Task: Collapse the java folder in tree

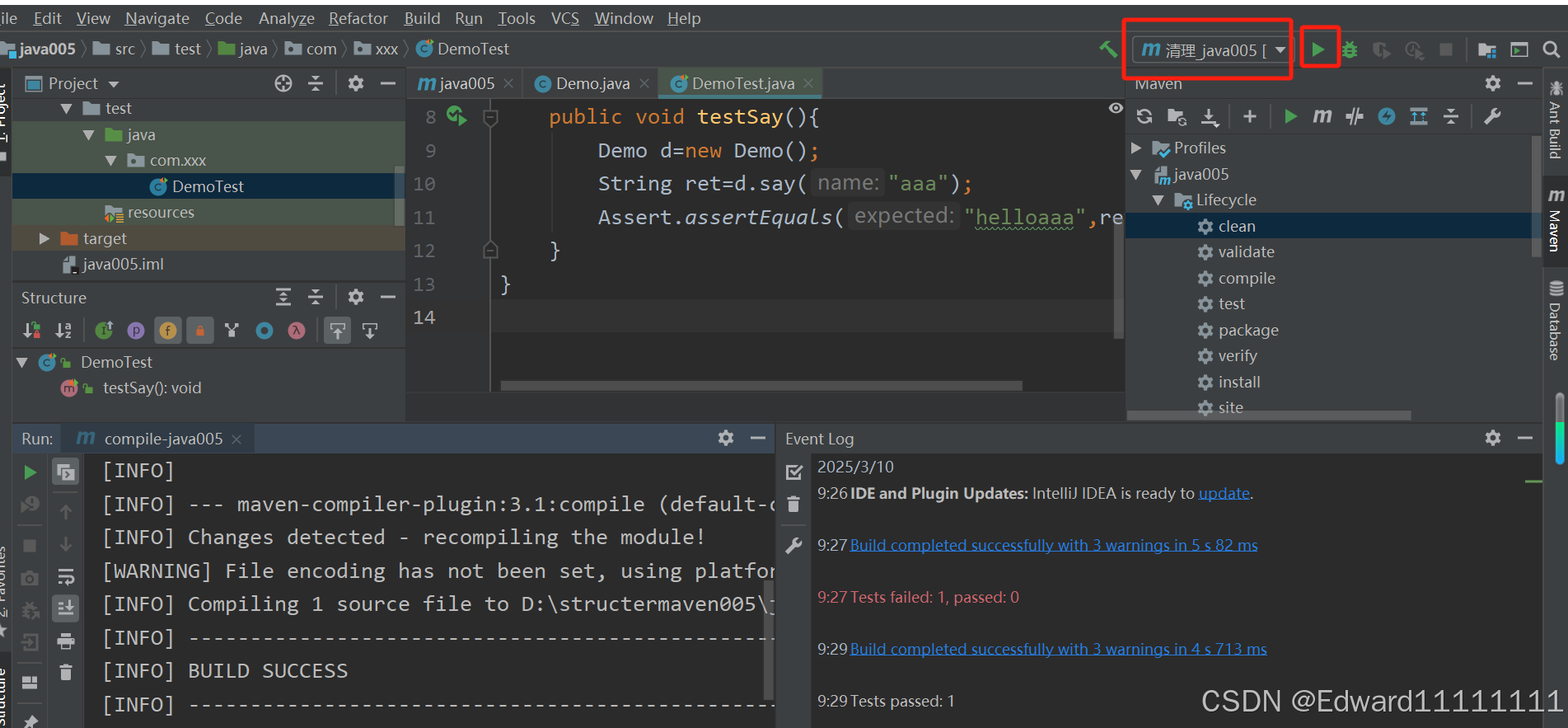Action: 88,135
